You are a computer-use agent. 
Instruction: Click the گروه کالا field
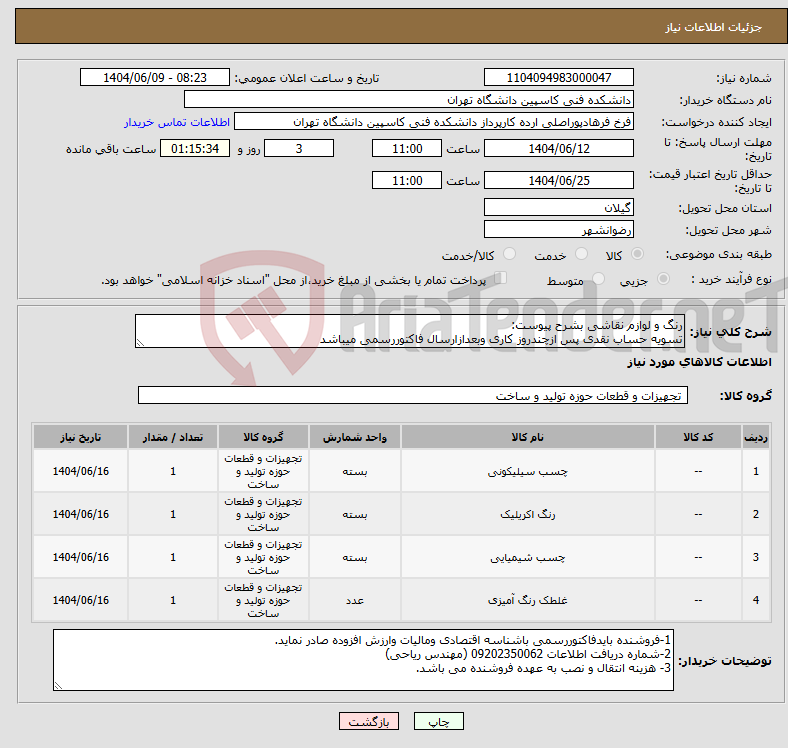(411, 396)
